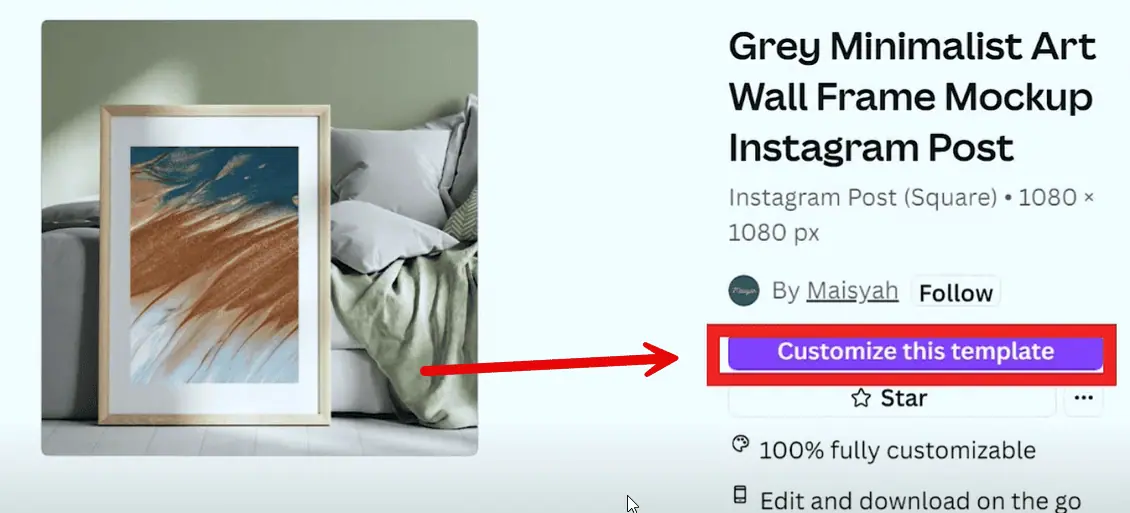Click the Instagram Post (Square) format text
The image size is (1130, 513).
coord(863,197)
